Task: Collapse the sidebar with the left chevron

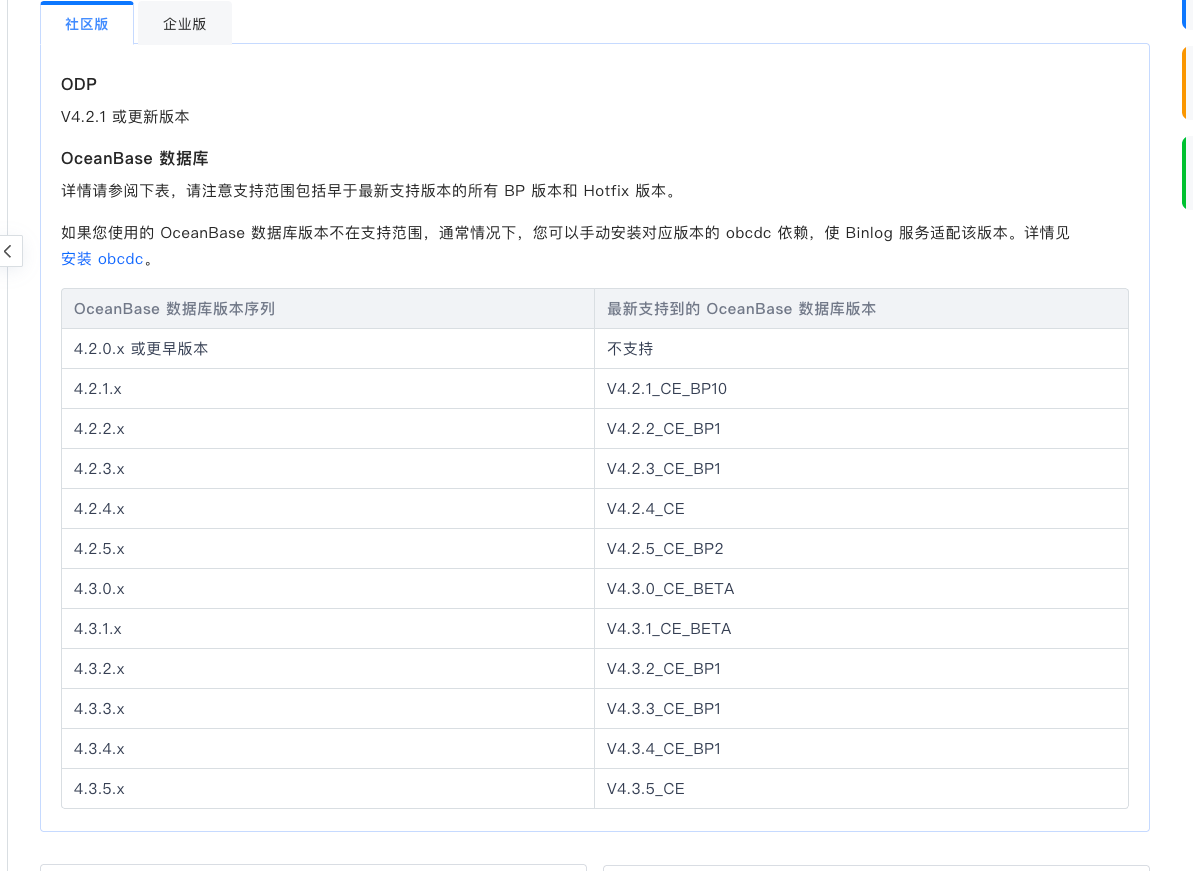Action: (9, 251)
